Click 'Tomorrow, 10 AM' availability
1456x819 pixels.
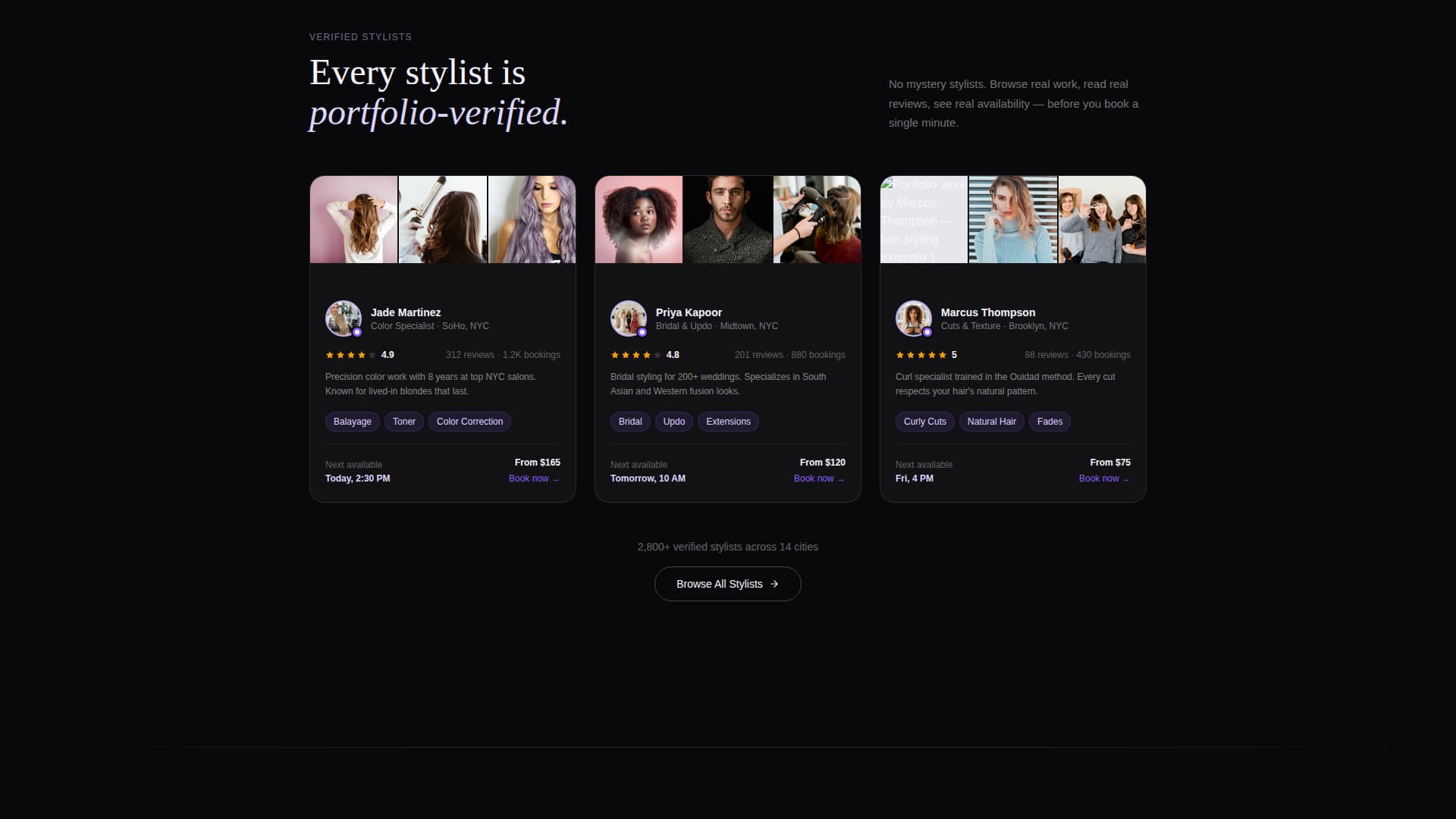[648, 479]
